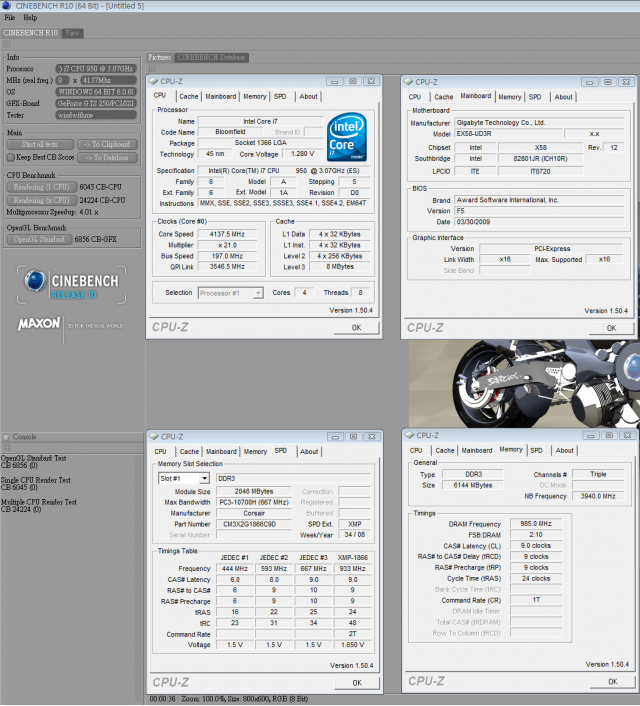Open Memory tab in the CPU-Z CPU window
The height and width of the screenshot is (706, 640).
pos(255,96)
